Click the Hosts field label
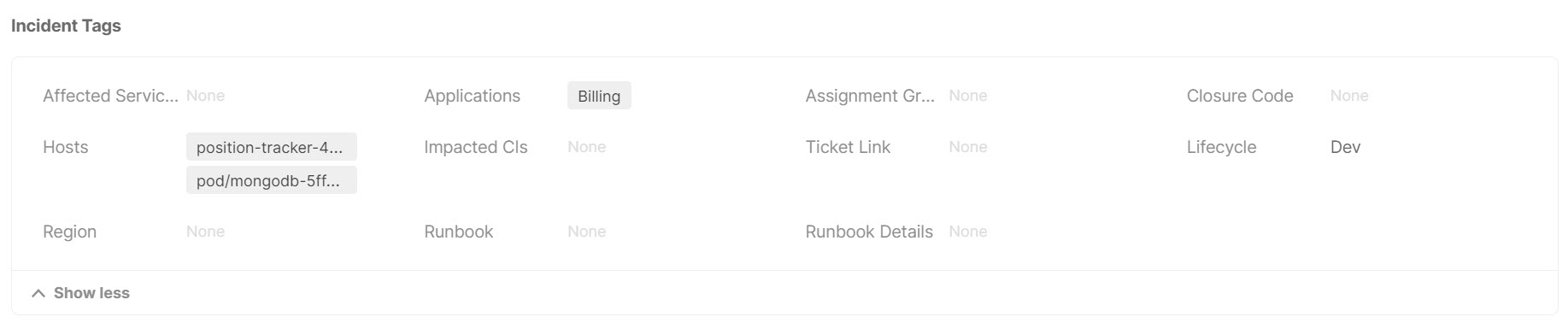The image size is (1568, 329). point(66,147)
